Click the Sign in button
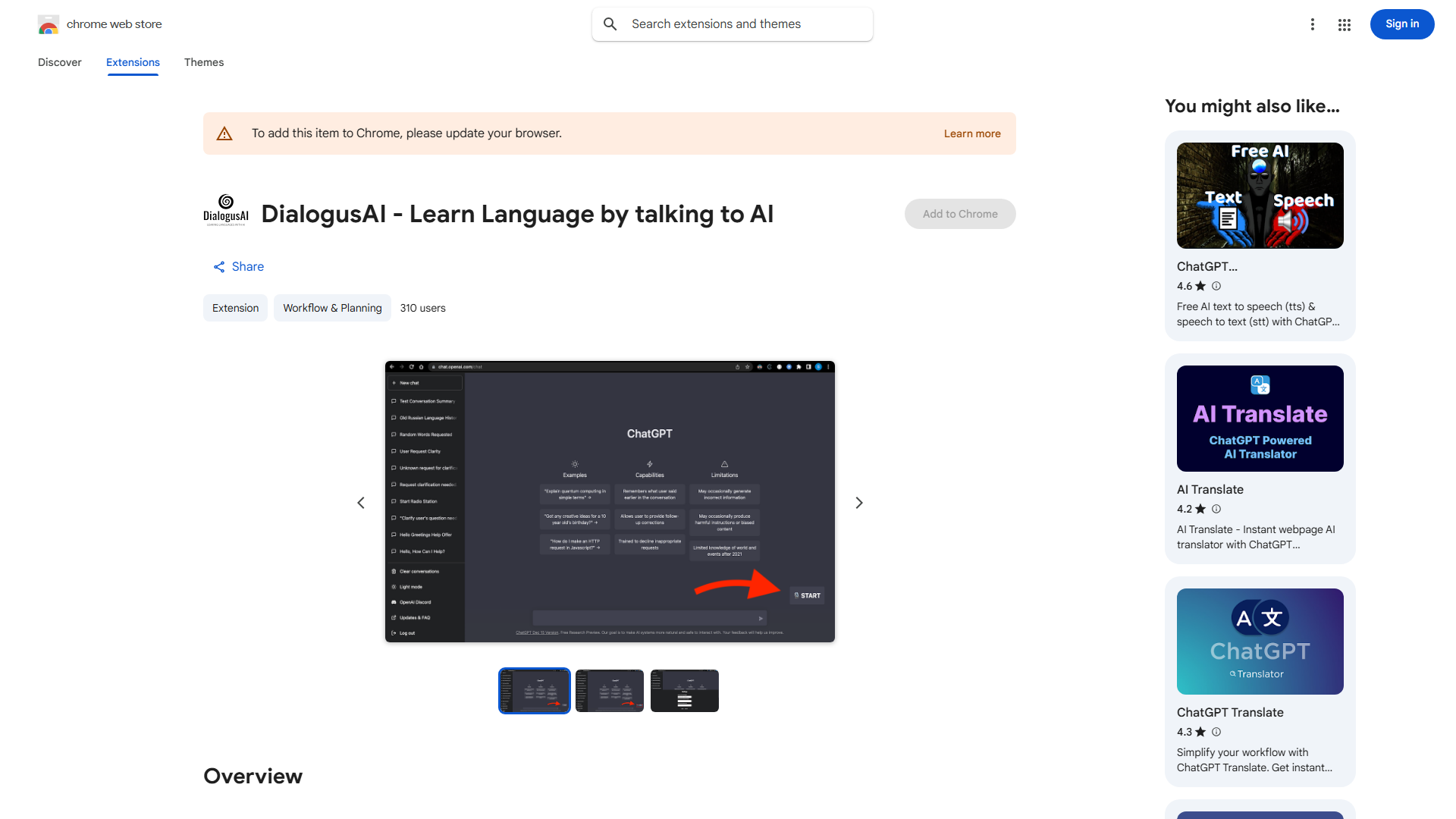Image resolution: width=1456 pixels, height=819 pixels. tap(1401, 24)
